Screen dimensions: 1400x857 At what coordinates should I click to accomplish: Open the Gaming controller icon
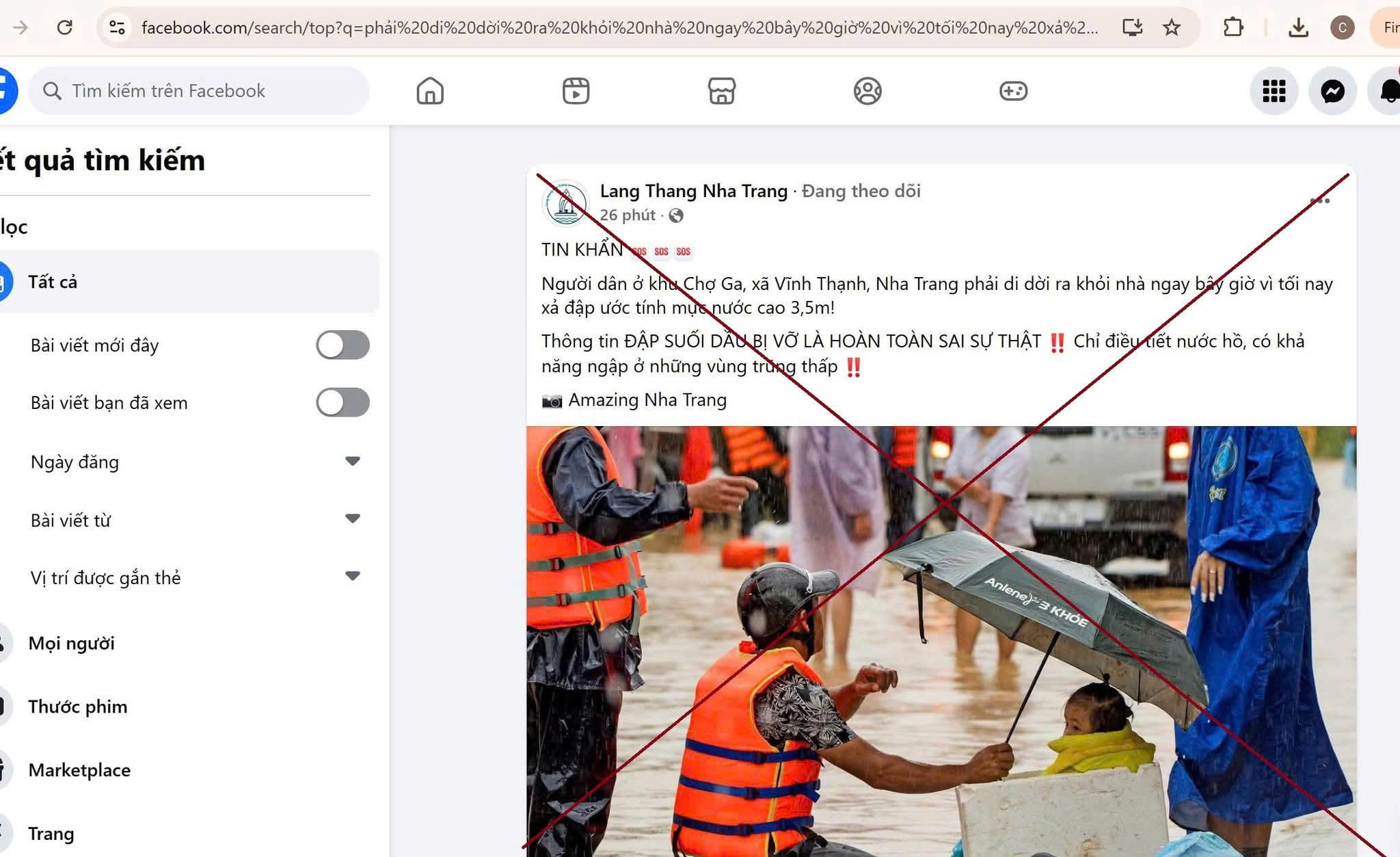(x=1013, y=91)
